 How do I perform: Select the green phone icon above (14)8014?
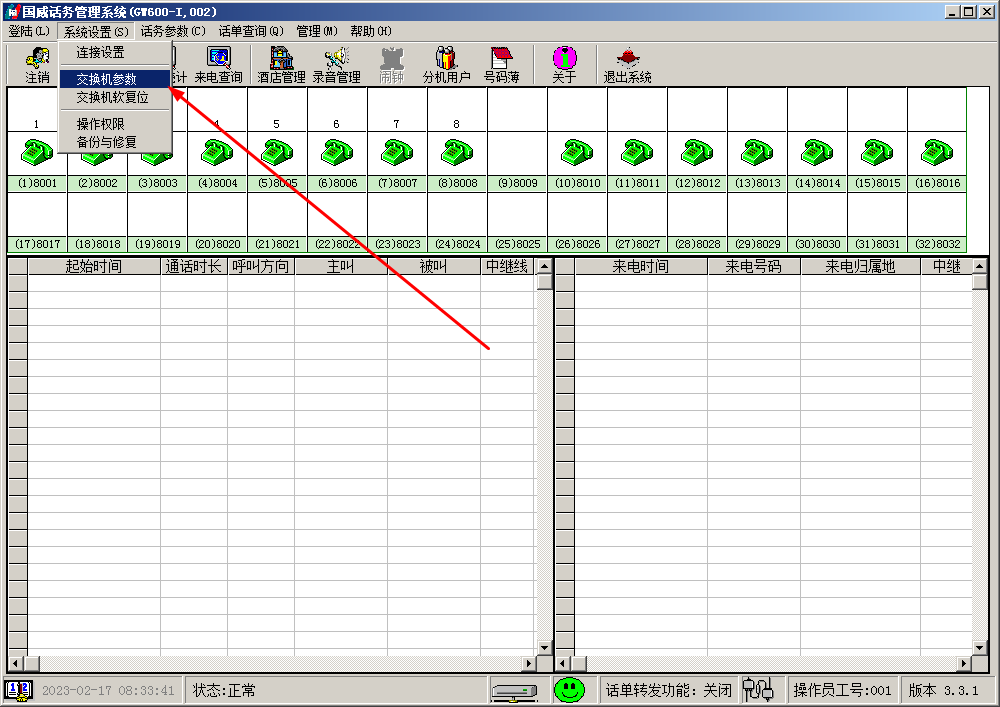tap(817, 153)
